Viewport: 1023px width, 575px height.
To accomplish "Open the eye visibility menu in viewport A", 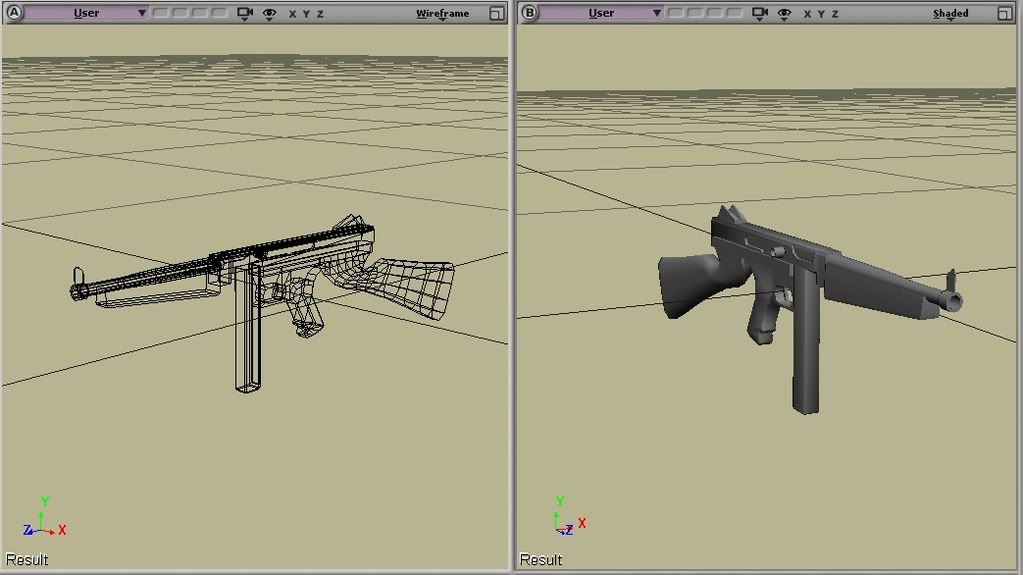I will 269,14.
